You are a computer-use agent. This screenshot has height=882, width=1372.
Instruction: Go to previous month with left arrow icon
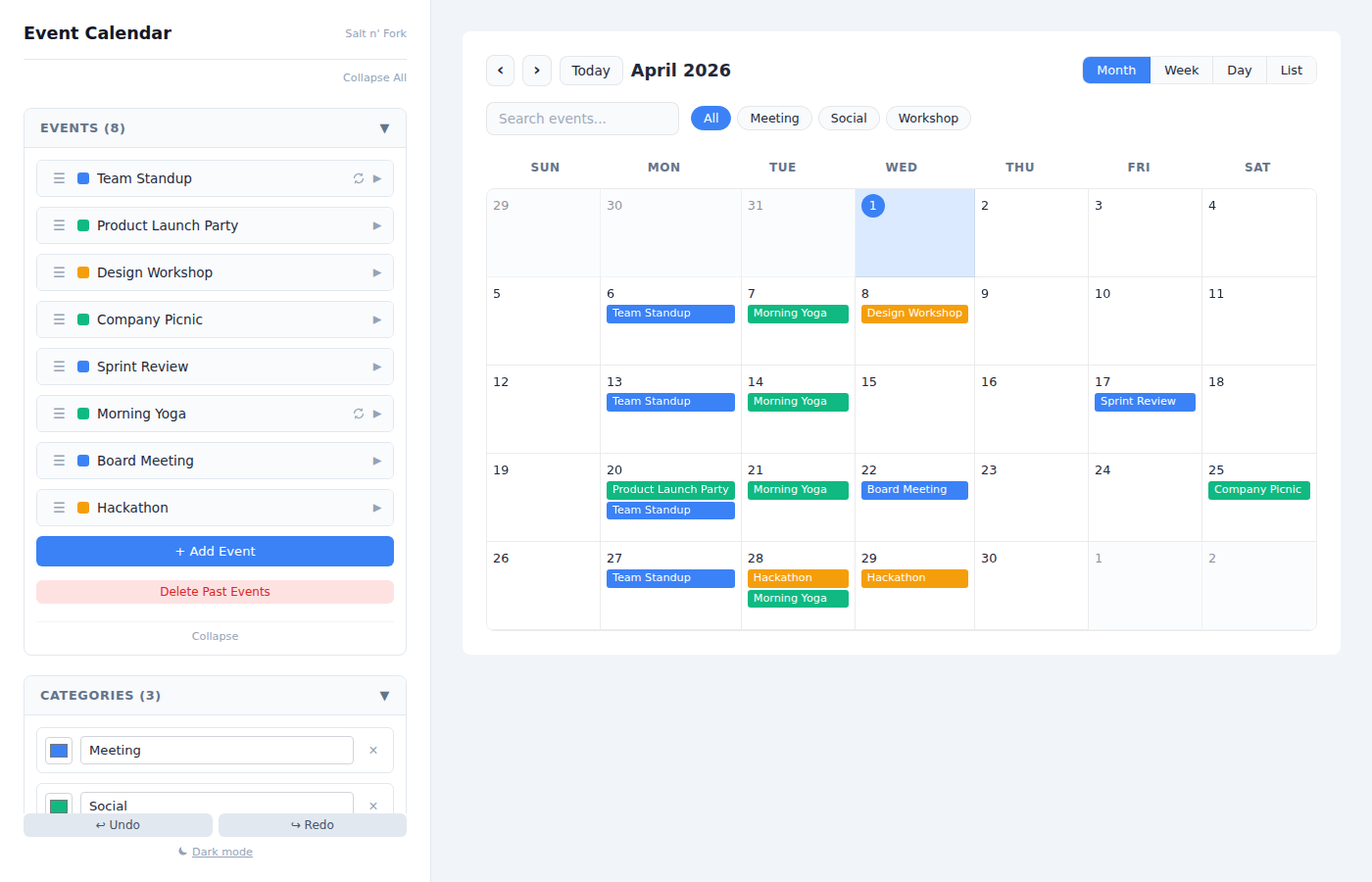click(500, 70)
